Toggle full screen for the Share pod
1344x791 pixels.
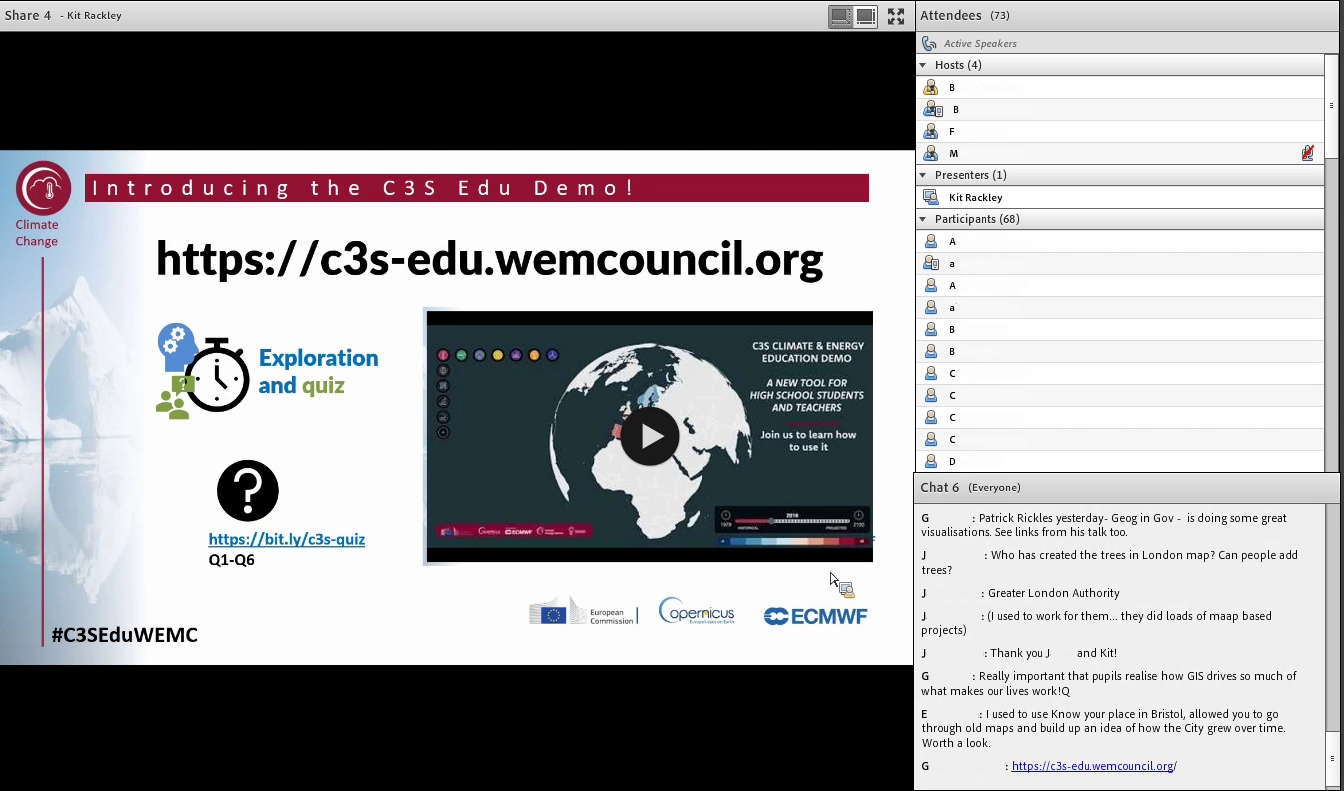point(896,16)
